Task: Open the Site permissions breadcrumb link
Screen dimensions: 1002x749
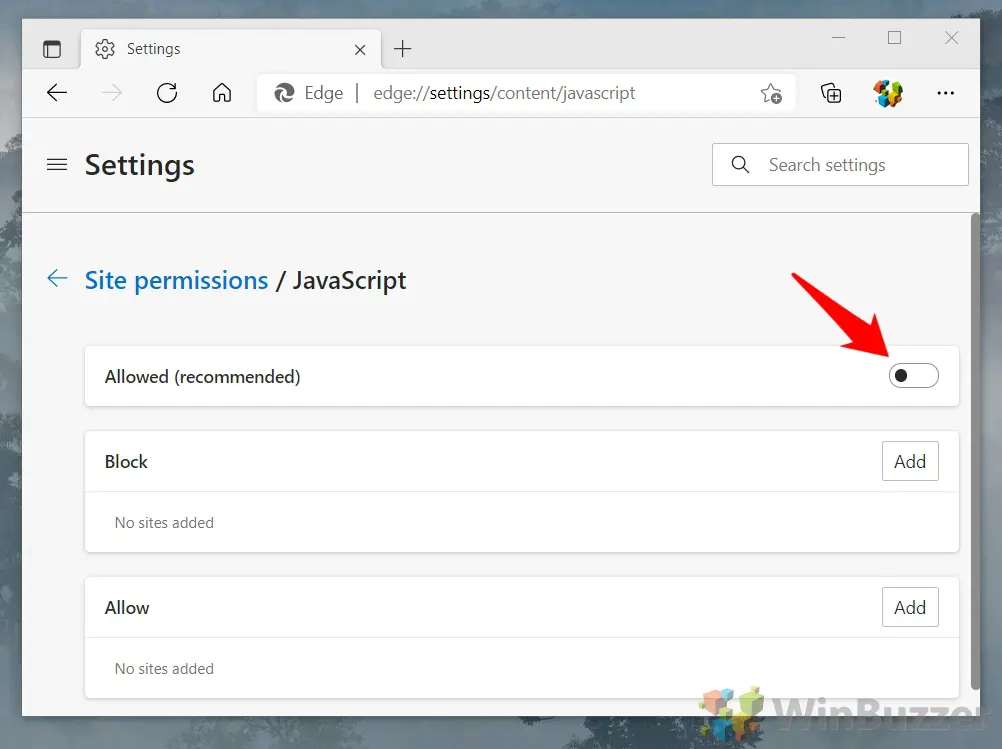Action: coord(176,281)
